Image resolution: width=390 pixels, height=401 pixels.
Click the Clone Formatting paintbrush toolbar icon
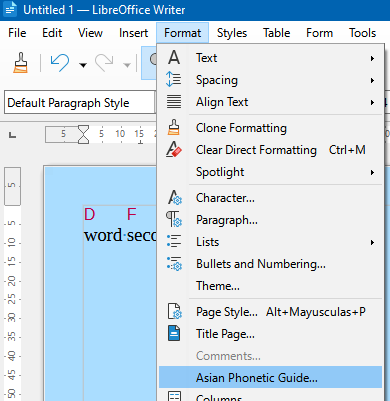[x=20, y=63]
